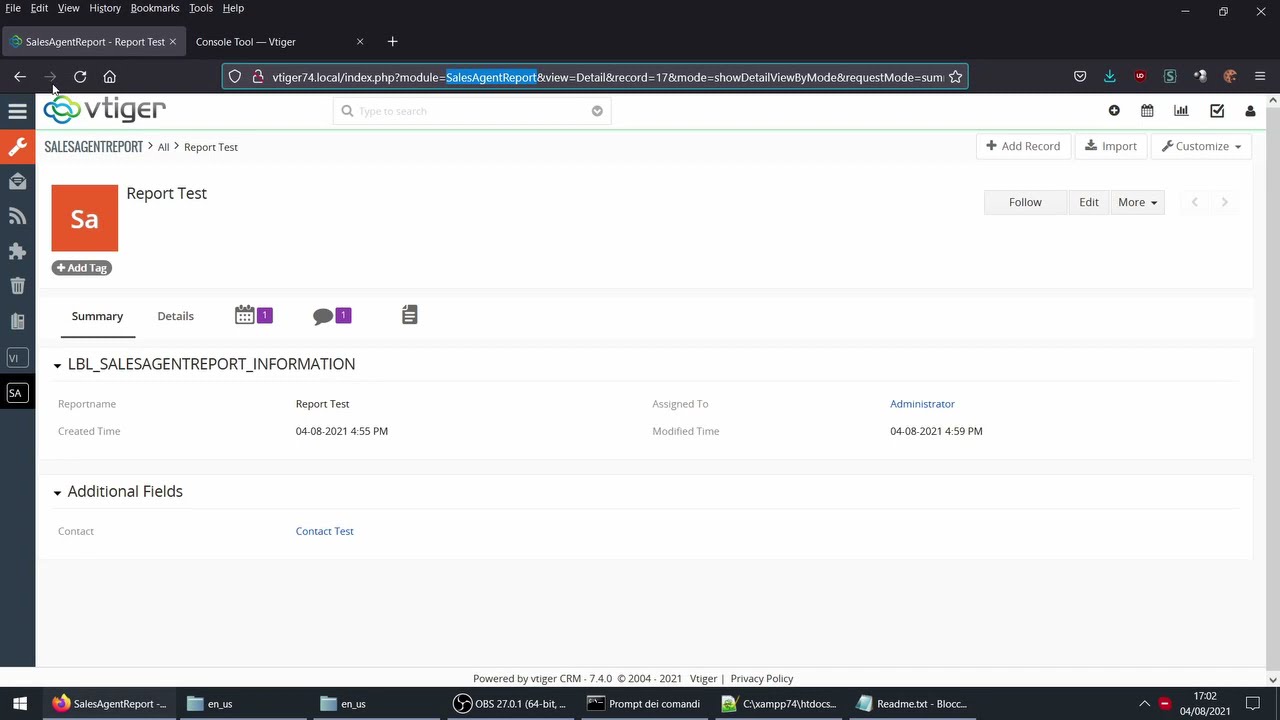
Task: Click the Follow button
Action: [1025, 202]
